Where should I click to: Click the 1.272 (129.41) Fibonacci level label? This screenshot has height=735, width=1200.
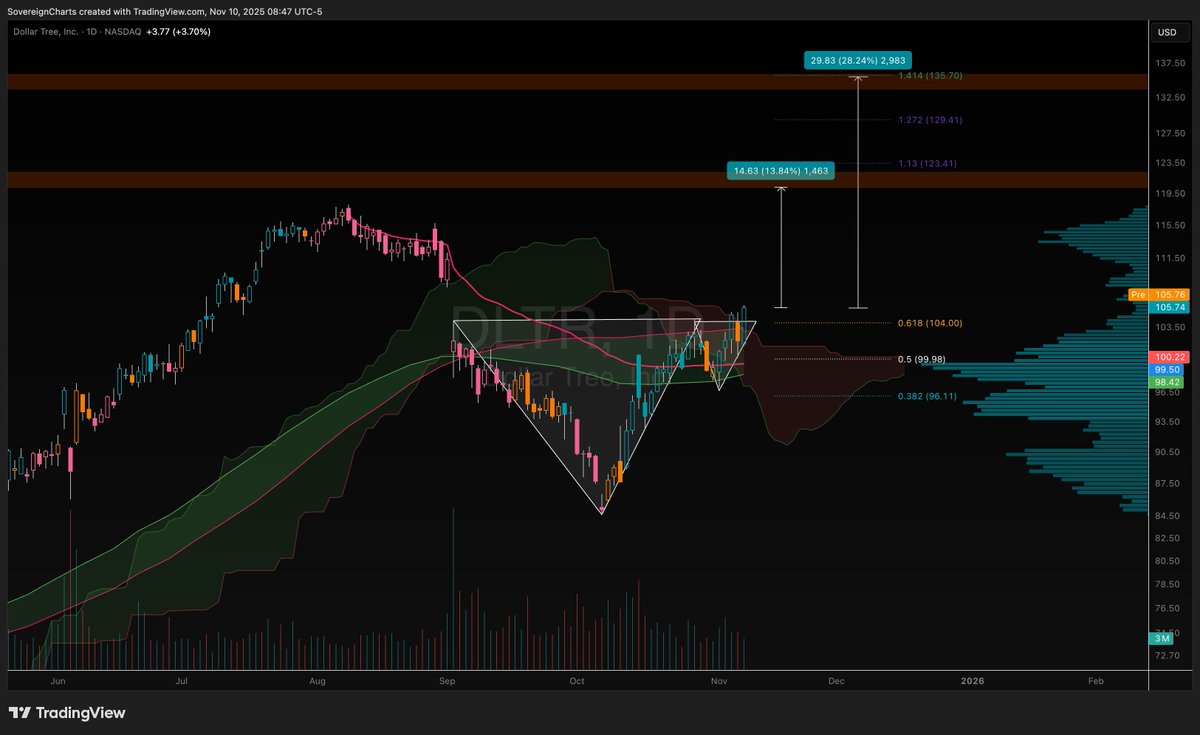[x=931, y=120]
